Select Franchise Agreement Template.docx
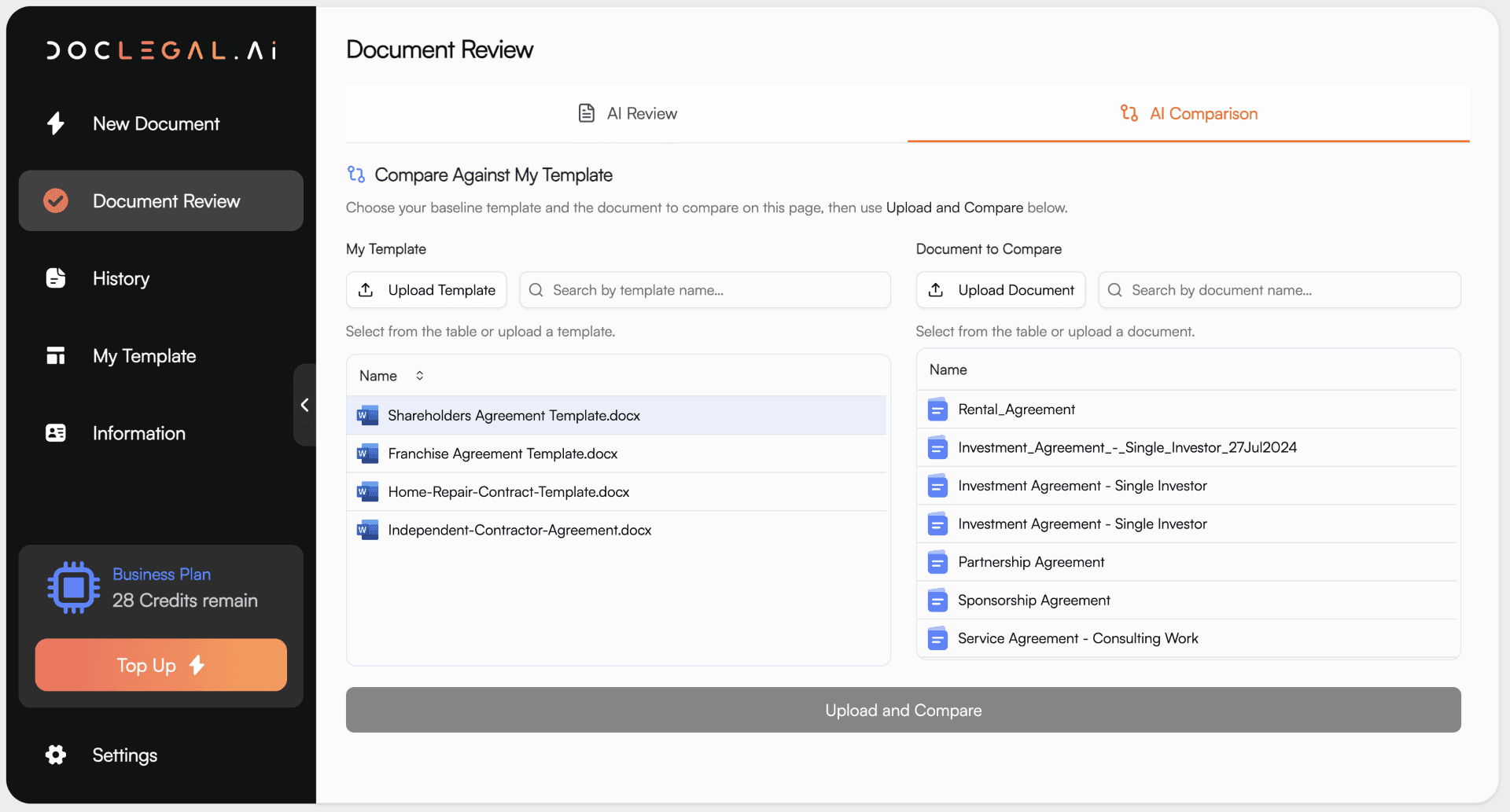 click(x=617, y=454)
